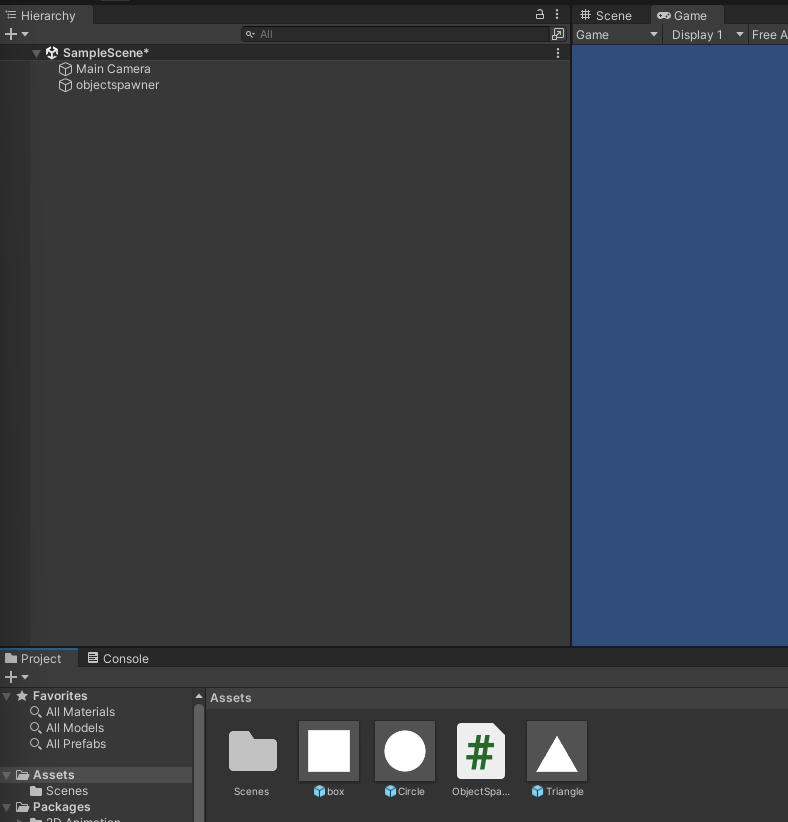Image resolution: width=788 pixels, height=822 pixels.
Task: Click the search icon beside All Models
Action: point(36,728)
